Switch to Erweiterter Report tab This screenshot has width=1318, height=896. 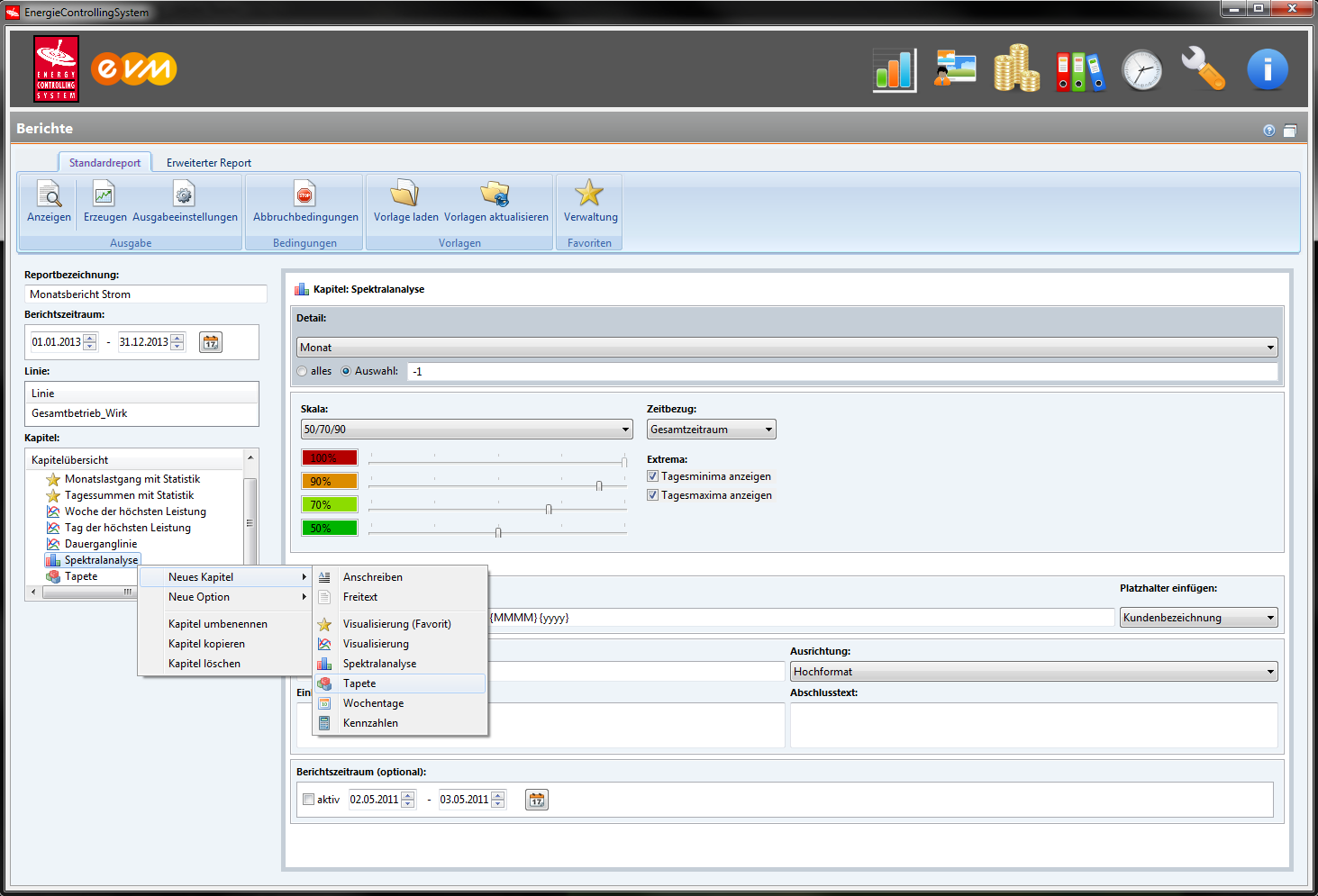[209, 163]
